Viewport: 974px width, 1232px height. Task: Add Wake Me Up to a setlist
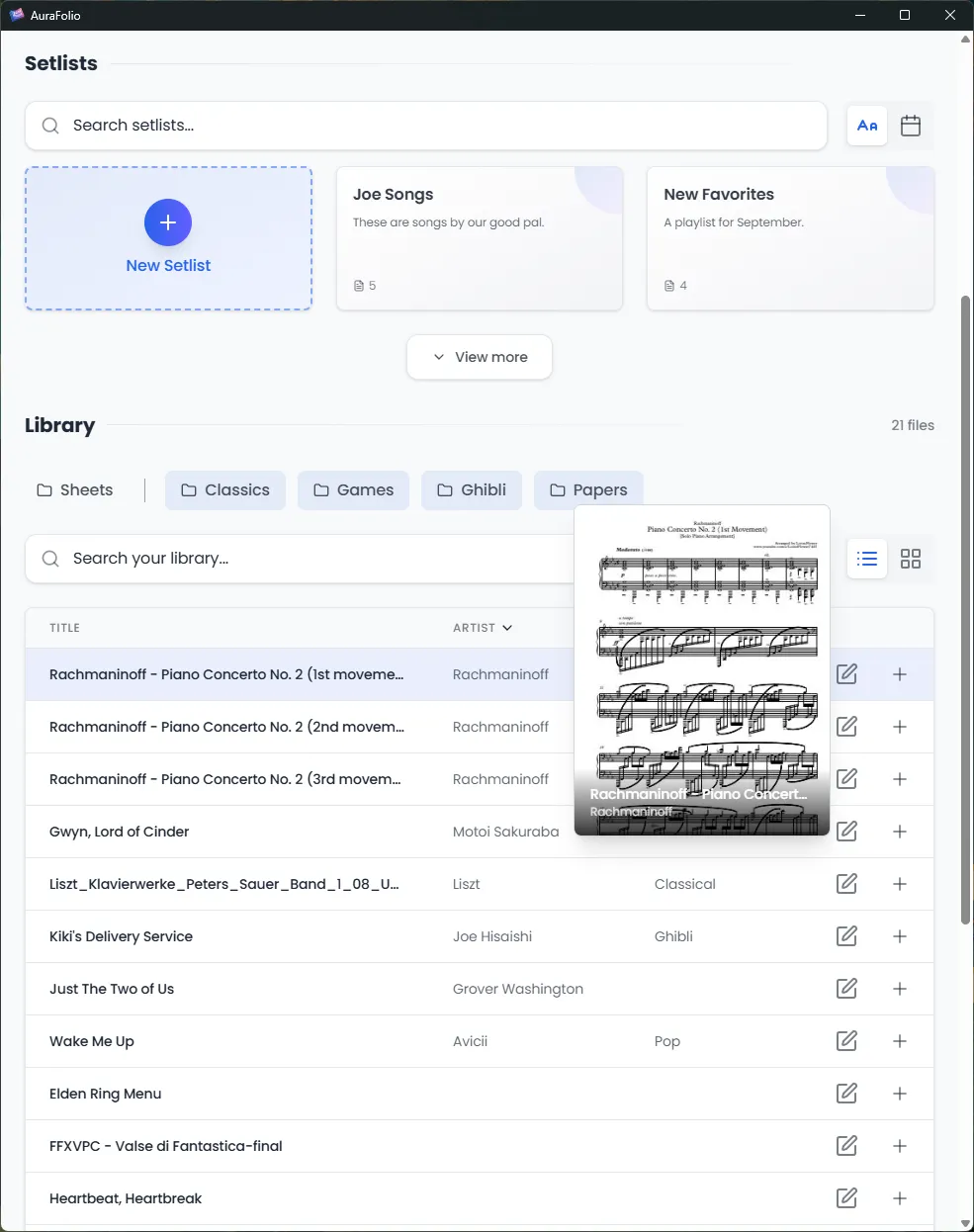coord(900,1041)
